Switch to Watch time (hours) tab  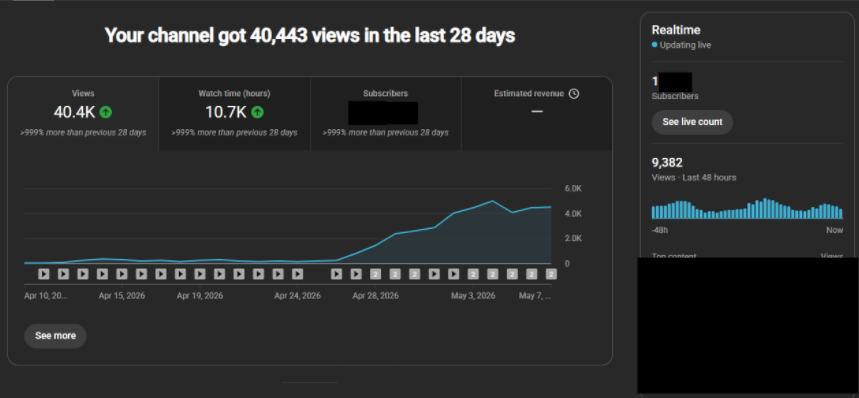(x=234, y=113)
